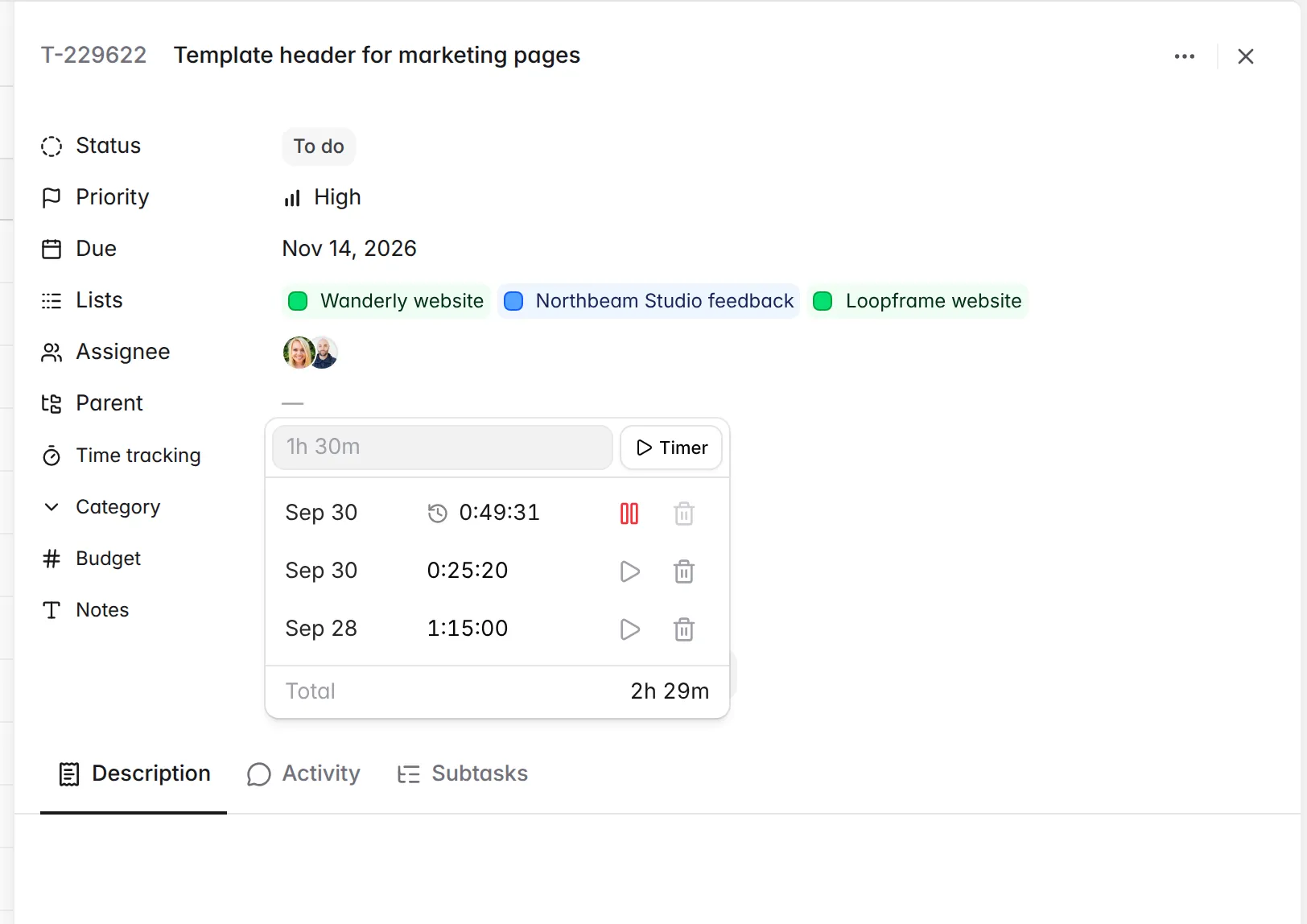
Task: Open the Northbeam Studio feedback list tag
Action: pos(649,301)
